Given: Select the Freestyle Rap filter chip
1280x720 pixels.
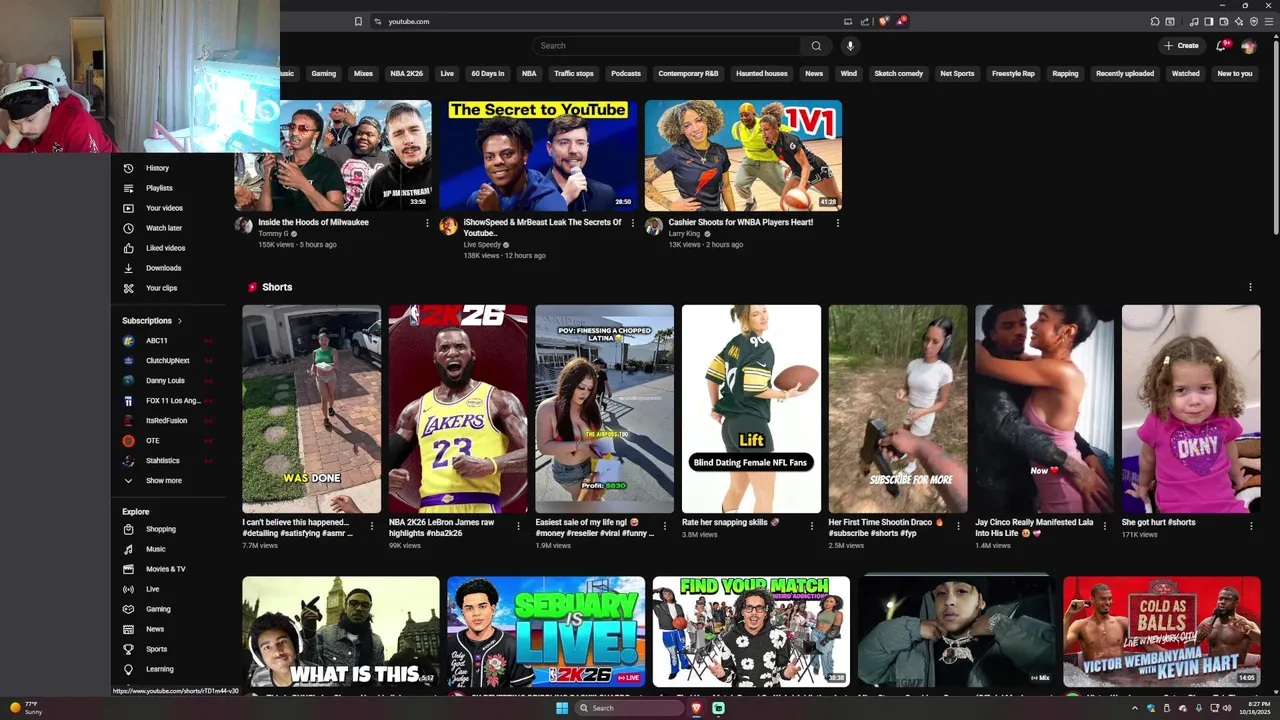Looking at the screenshot, I should click(1013, 73).
